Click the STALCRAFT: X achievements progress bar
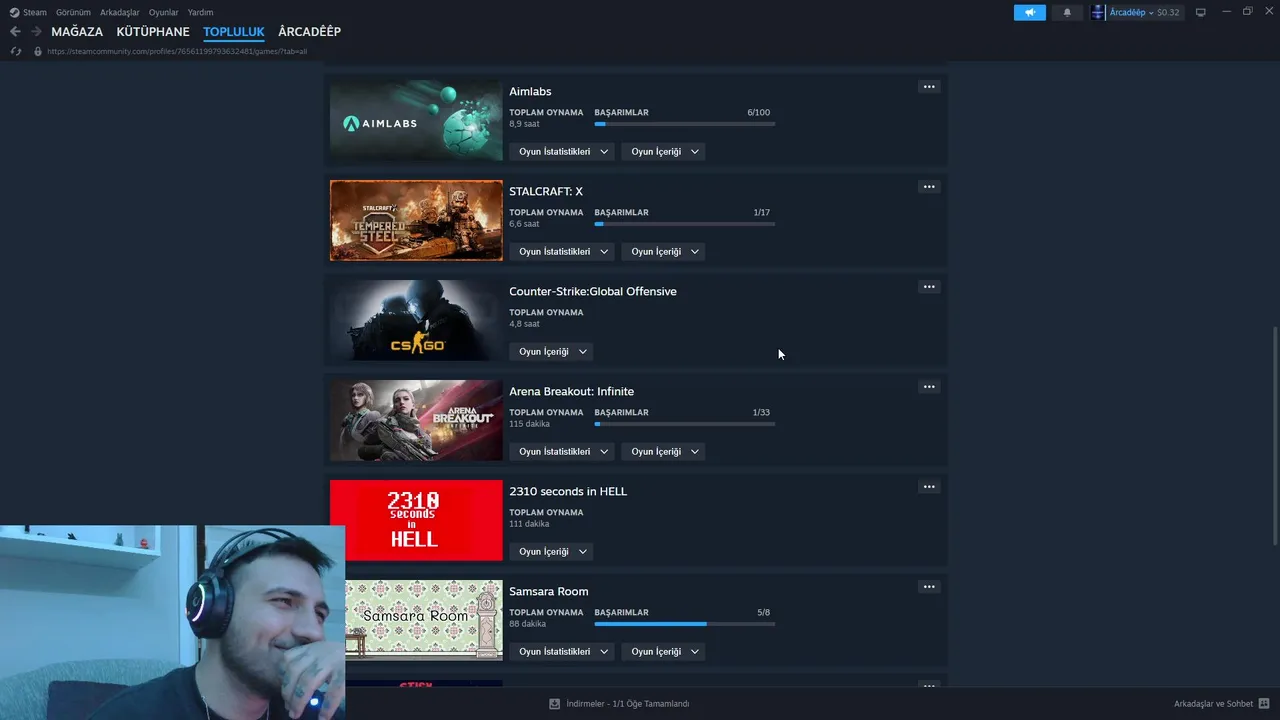 click(684, 224)
